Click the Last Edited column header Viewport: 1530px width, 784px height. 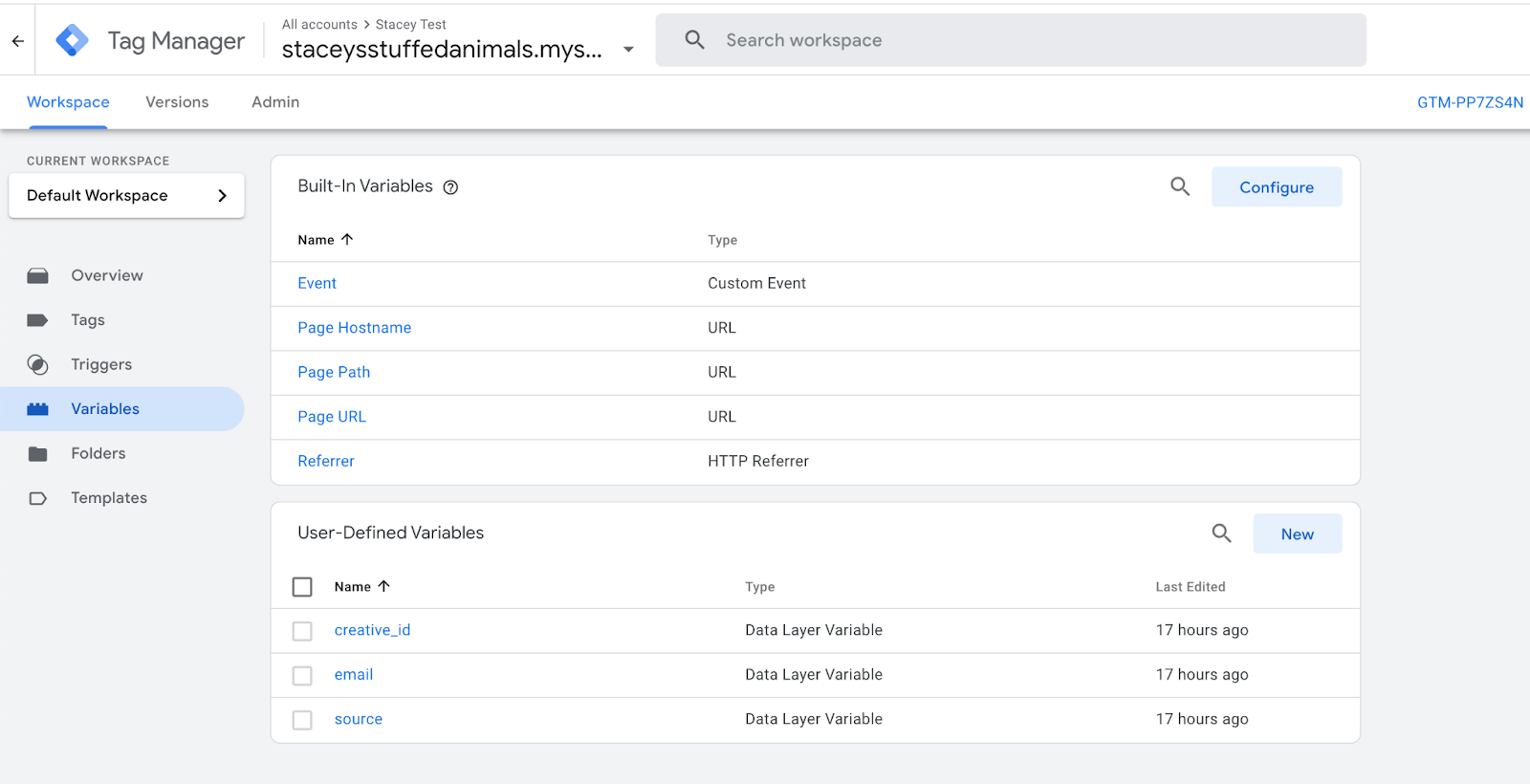point(1191,587)
